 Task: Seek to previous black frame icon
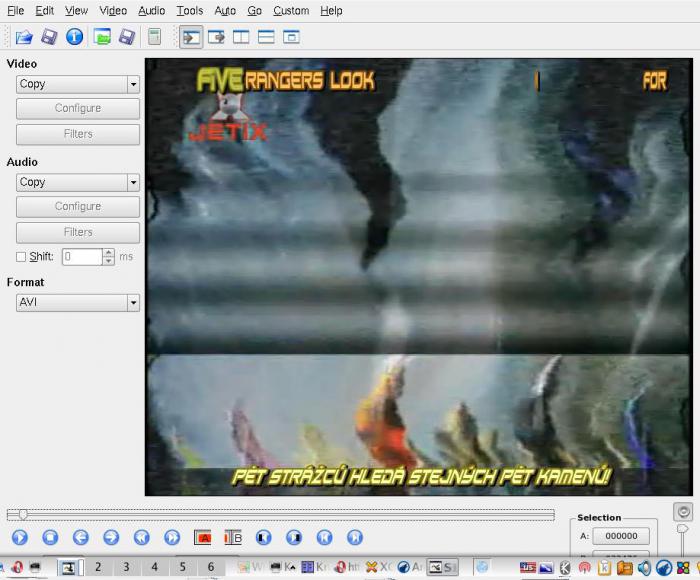pos(263,537)
